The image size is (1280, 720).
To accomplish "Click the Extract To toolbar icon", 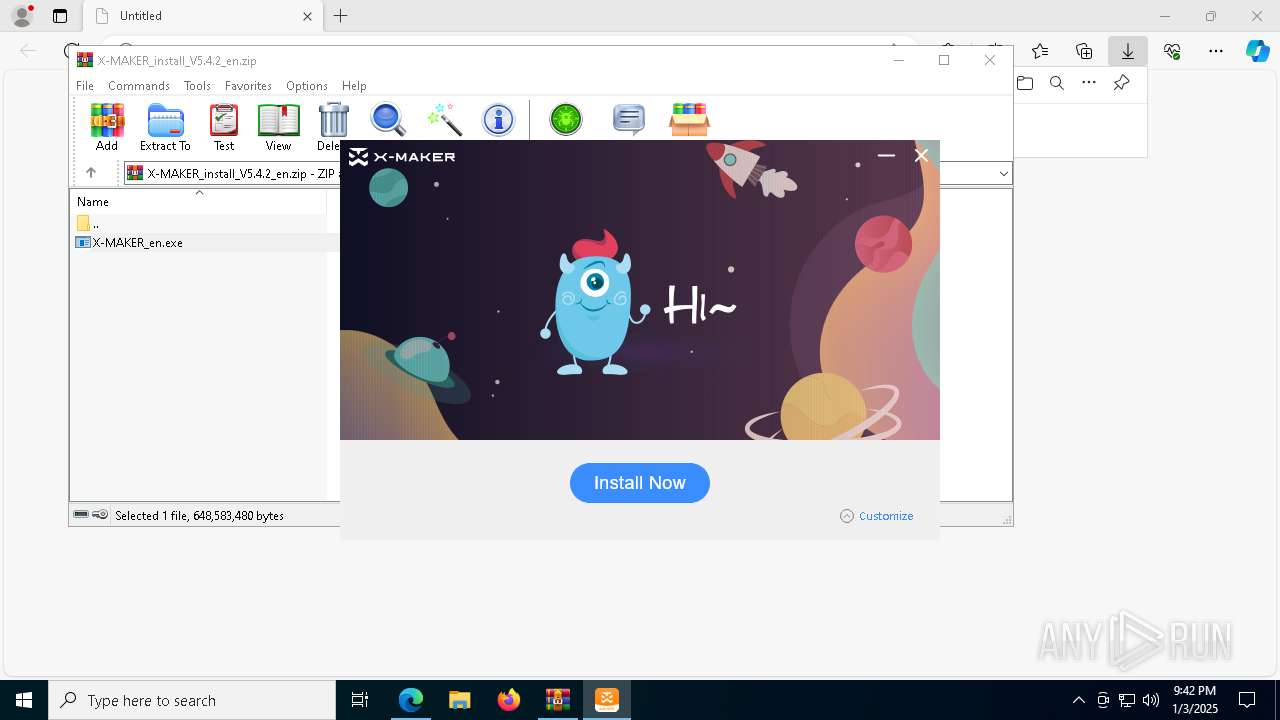I will click(165, 127).
